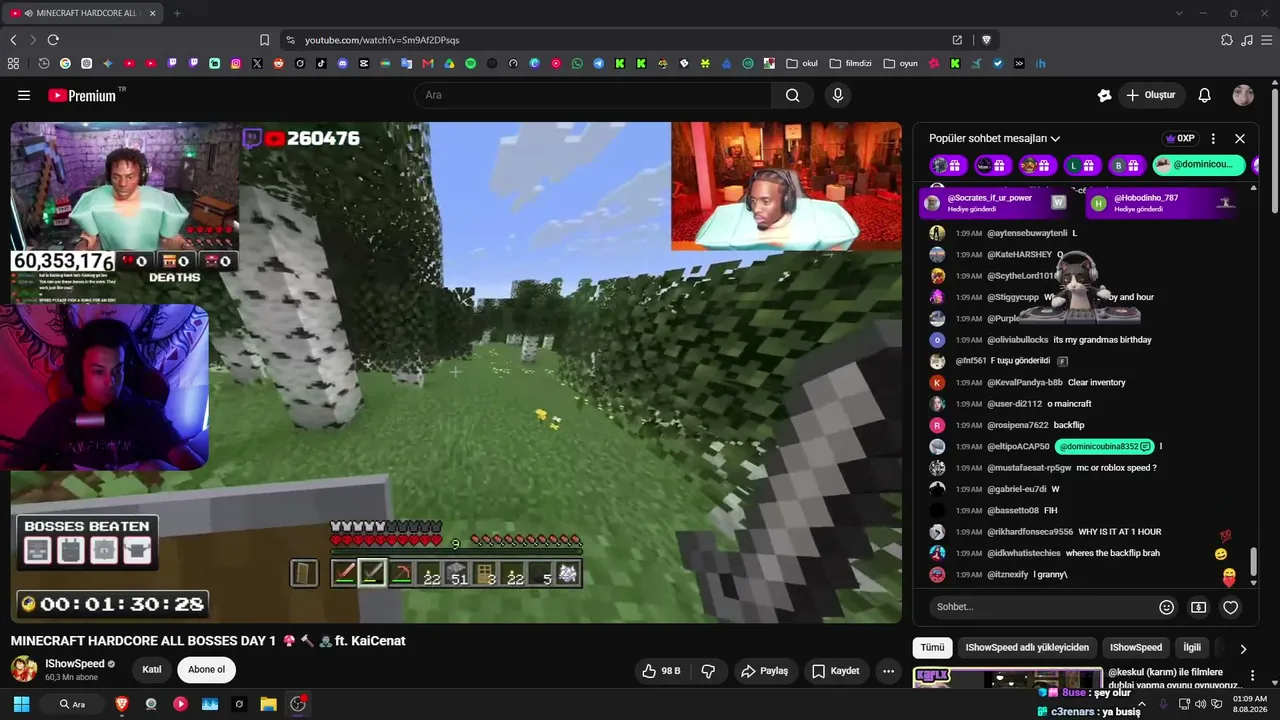The height and width of the screenshot is (720, 1280).
Task: Open the account avatar menu
Action: coord(1243,95)
